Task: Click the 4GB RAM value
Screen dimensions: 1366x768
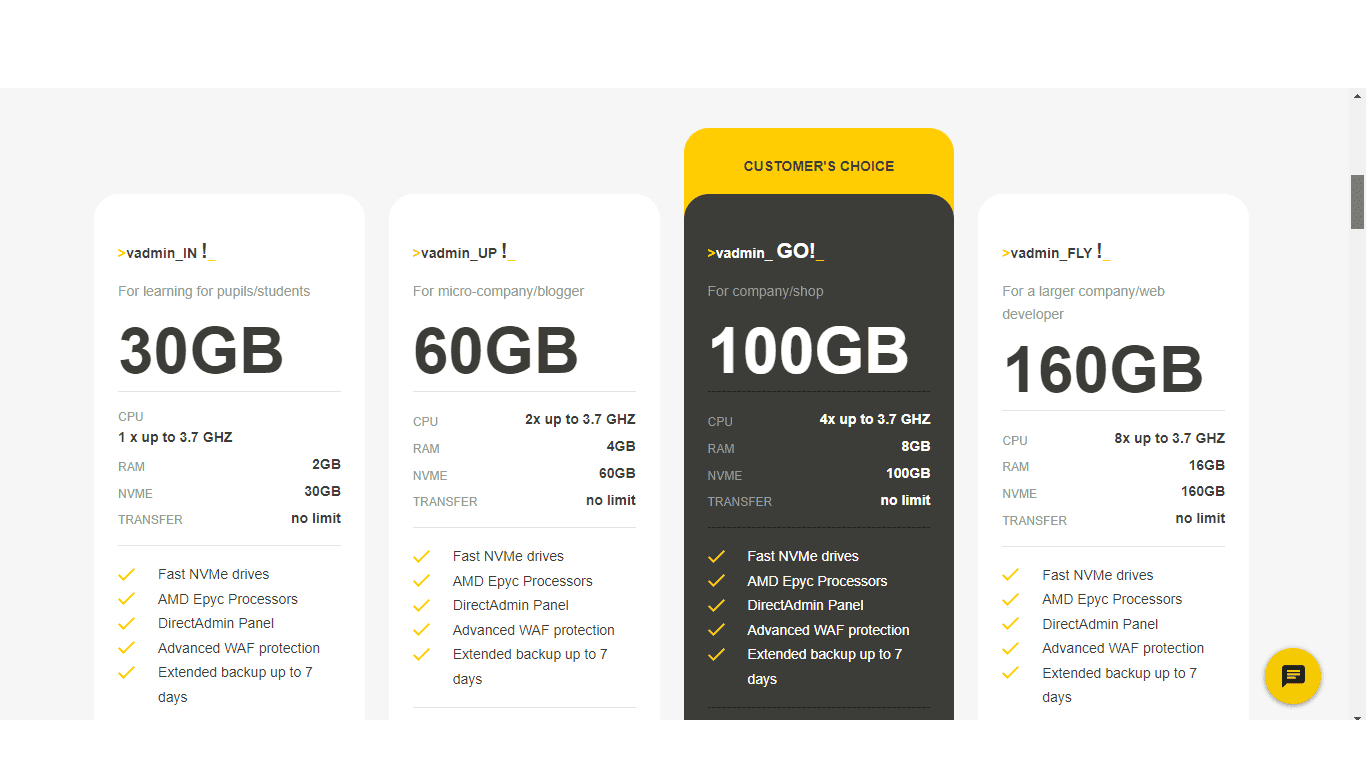Action: click(x=621, y=446)
